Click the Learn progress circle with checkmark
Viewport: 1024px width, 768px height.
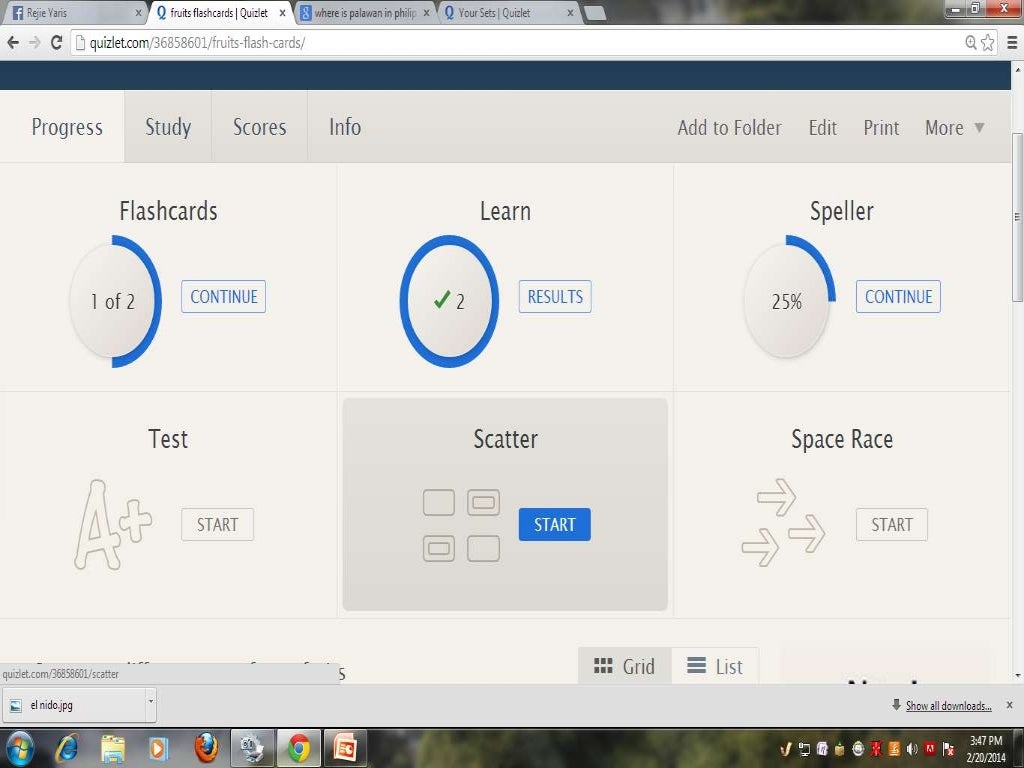point(449,301)
